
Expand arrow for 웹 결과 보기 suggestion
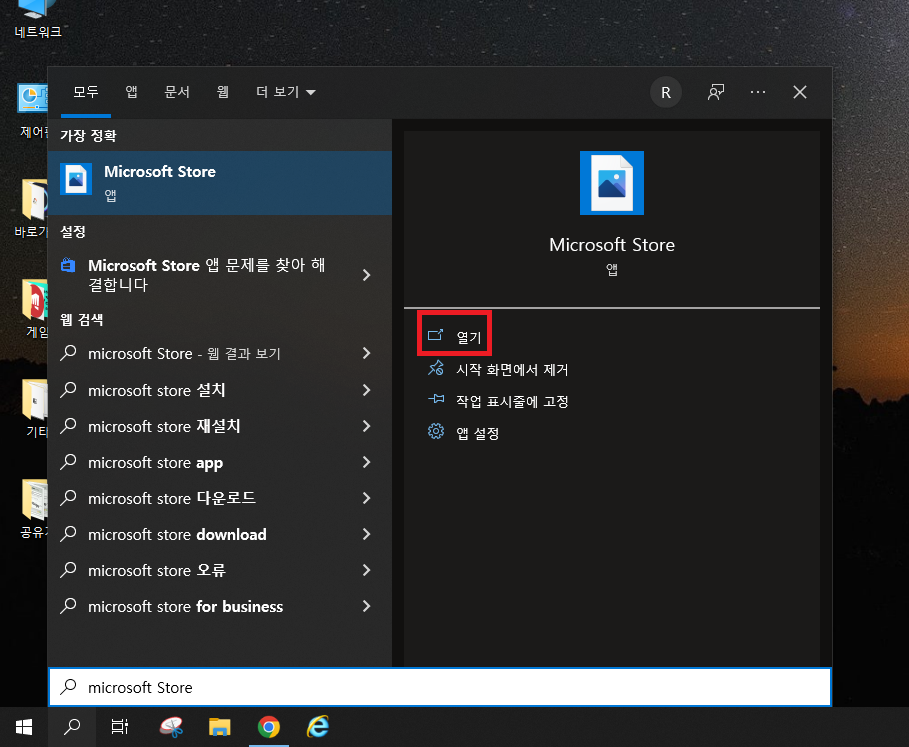pos(366,353)
